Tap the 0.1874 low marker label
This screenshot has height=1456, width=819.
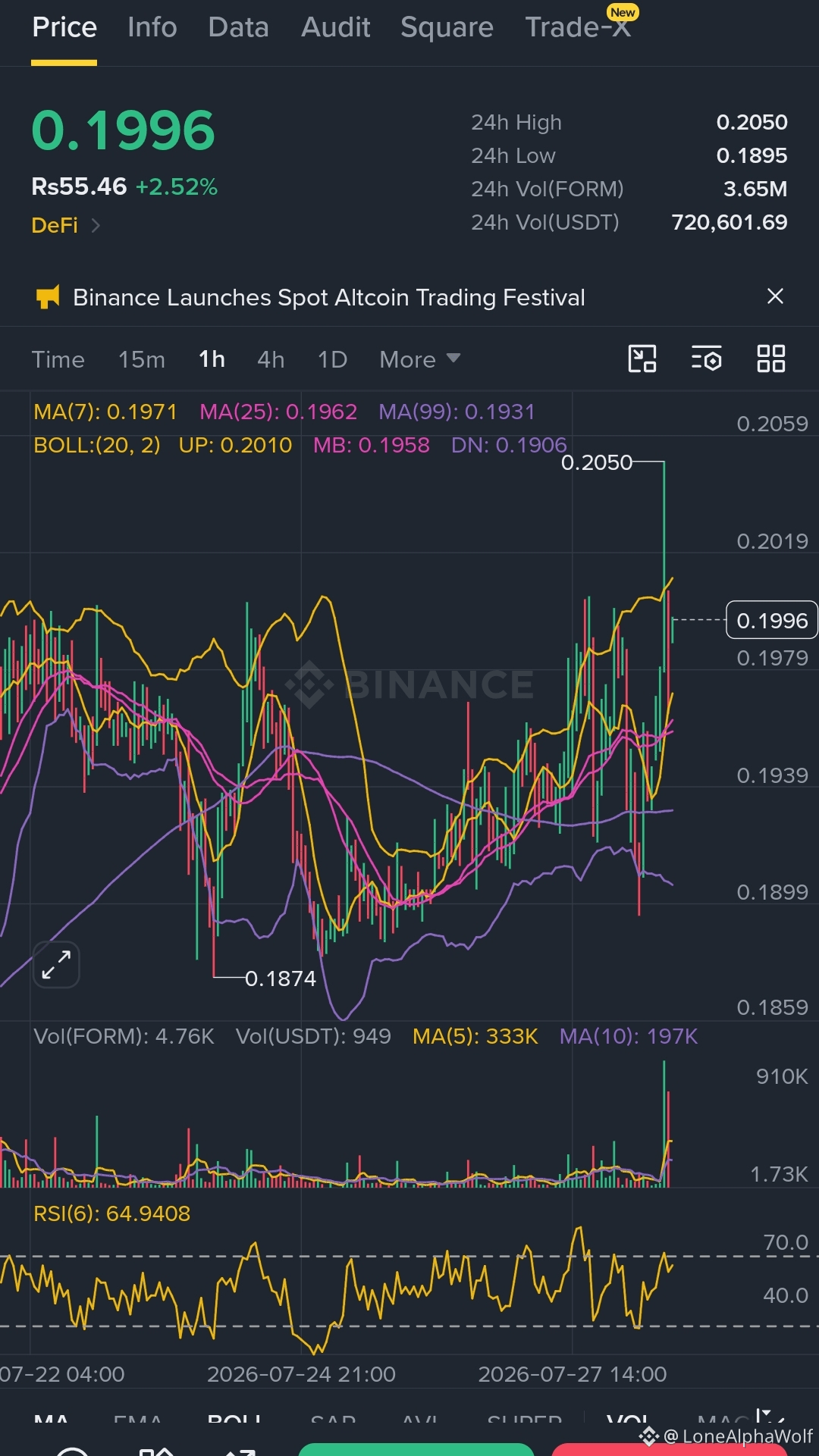(281, 978)
